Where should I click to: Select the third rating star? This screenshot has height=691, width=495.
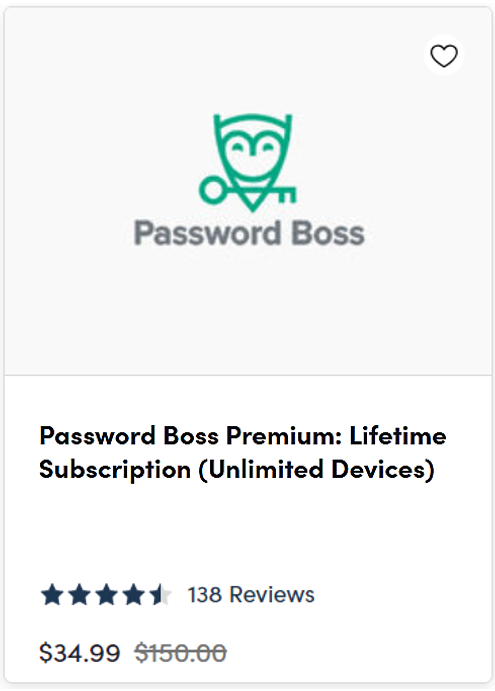106,594
